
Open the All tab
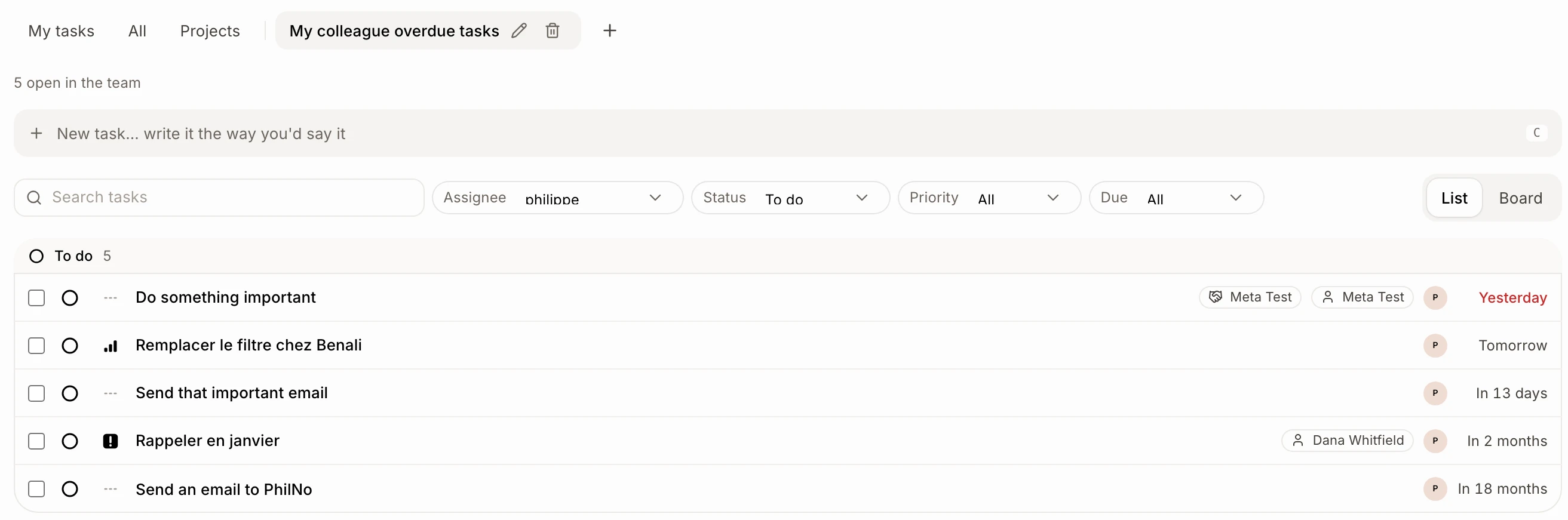pyautogui.click(x=137, y=31)
